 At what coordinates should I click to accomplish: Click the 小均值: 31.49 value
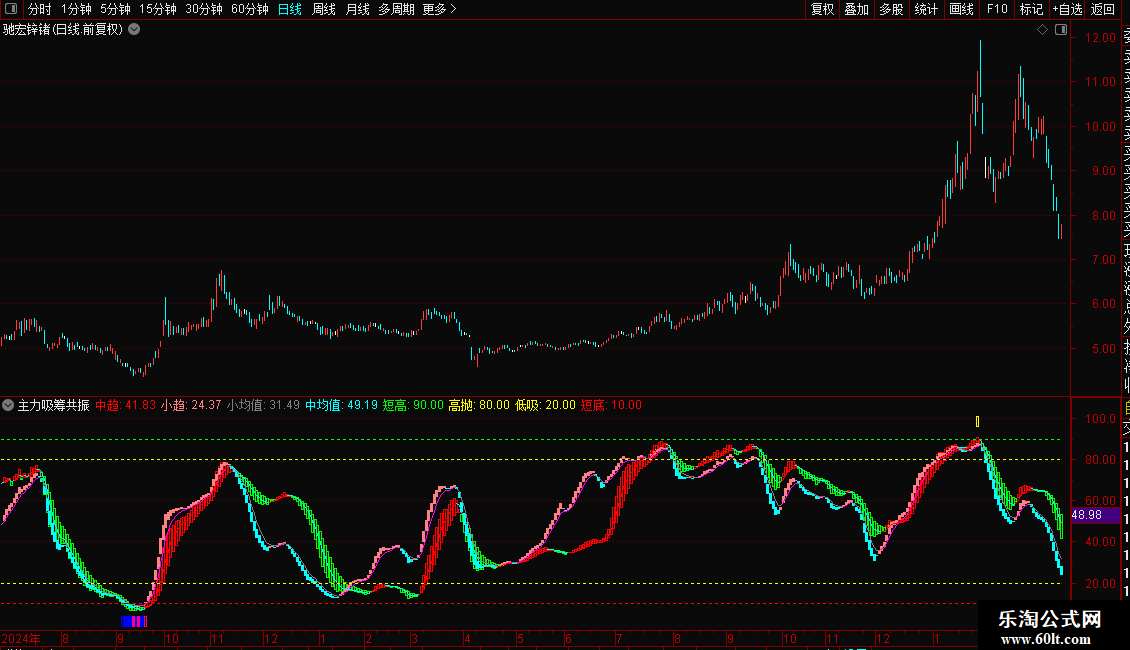point(263,405)
